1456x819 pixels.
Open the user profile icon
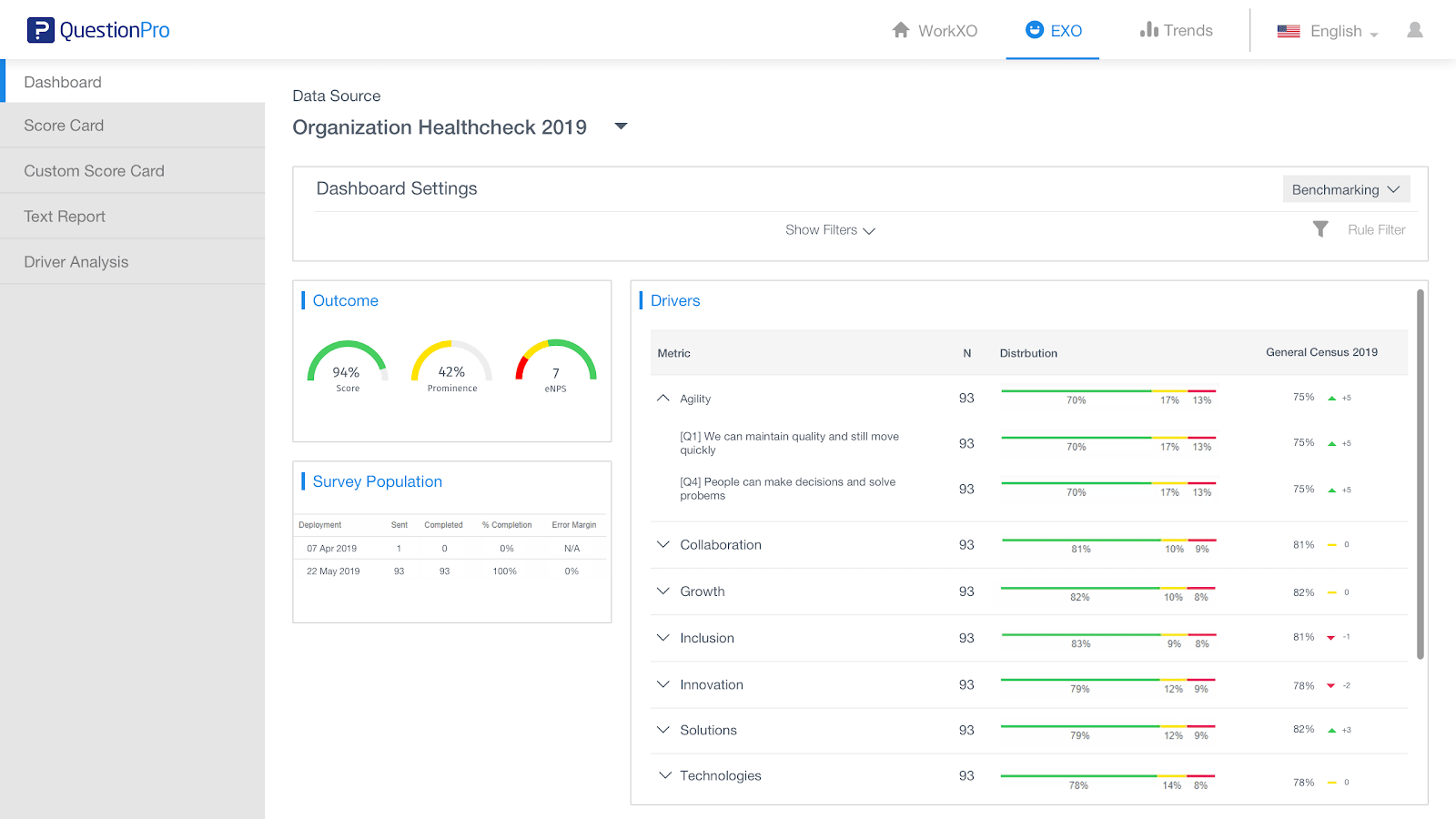[x=1414, y=30]
